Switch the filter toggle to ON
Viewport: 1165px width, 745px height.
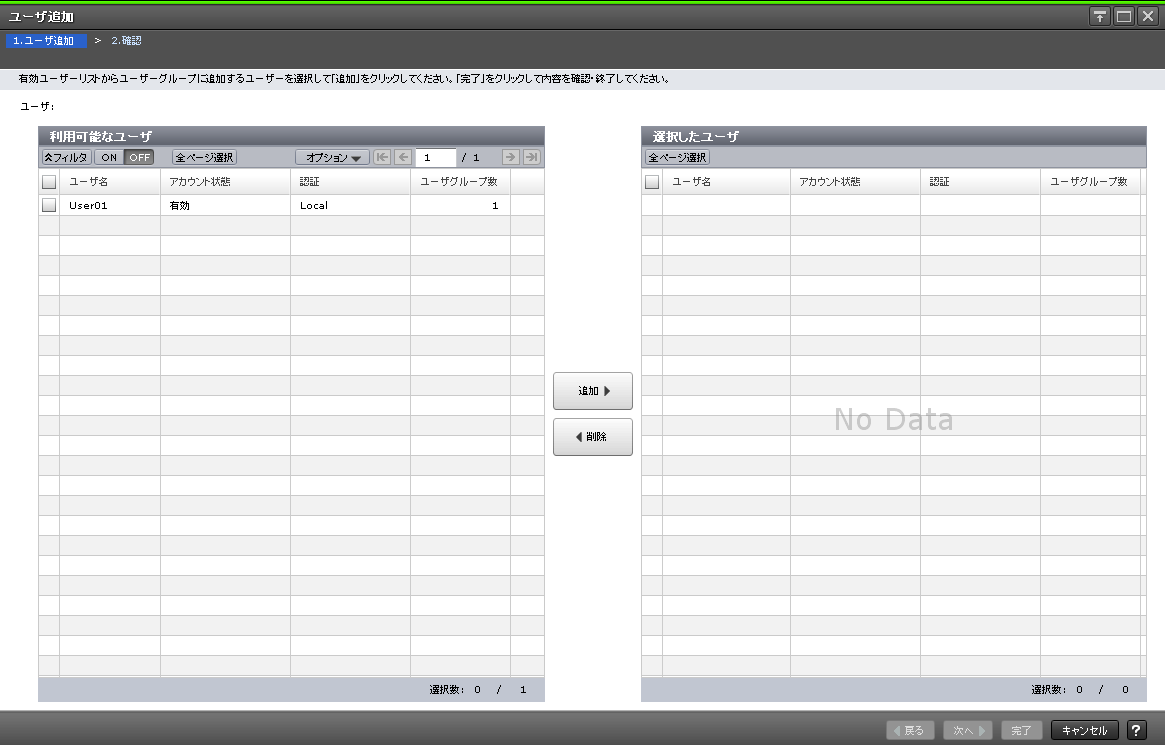click(108, 157)
